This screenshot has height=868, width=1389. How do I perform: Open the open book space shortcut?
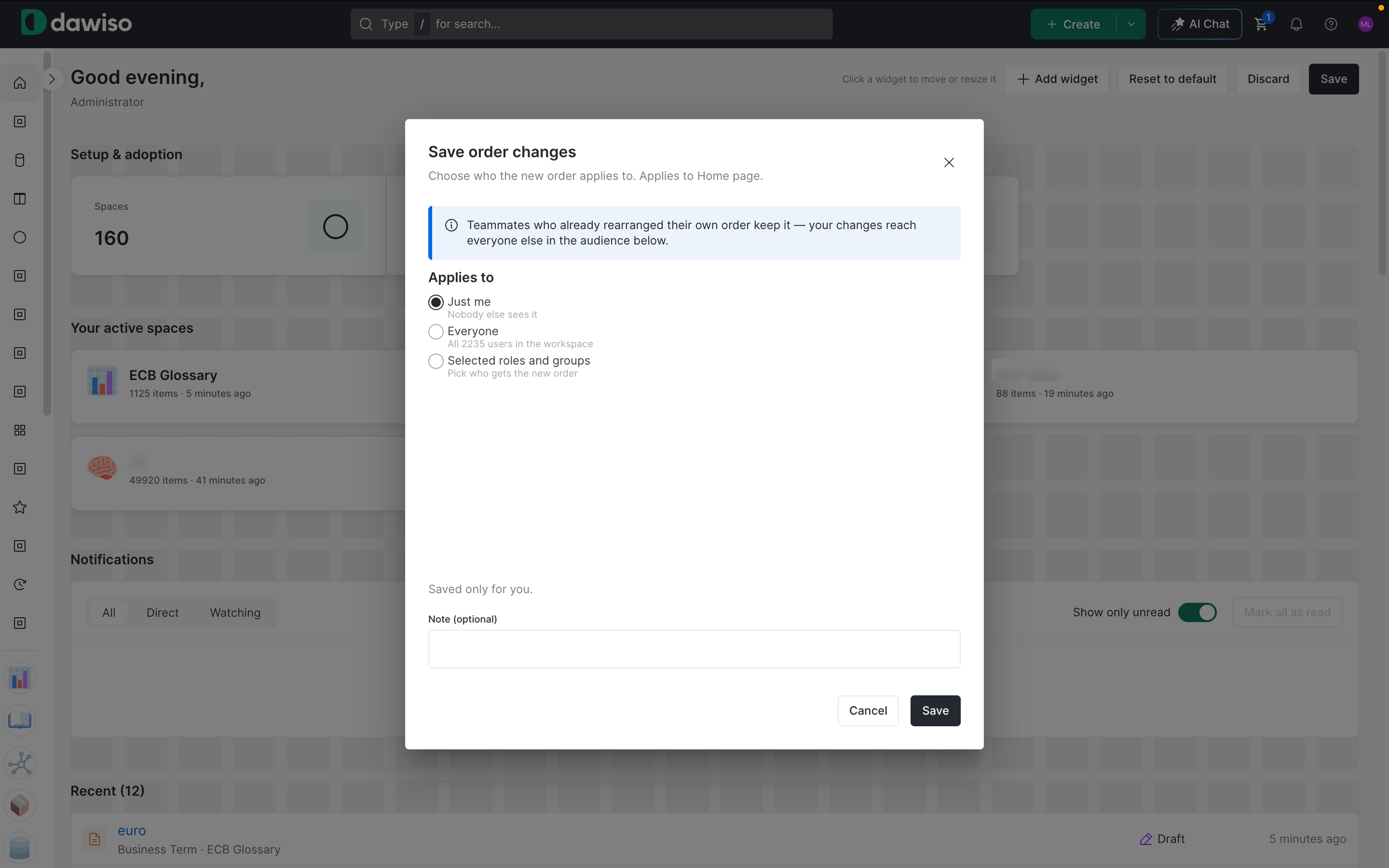coord(20,720)
